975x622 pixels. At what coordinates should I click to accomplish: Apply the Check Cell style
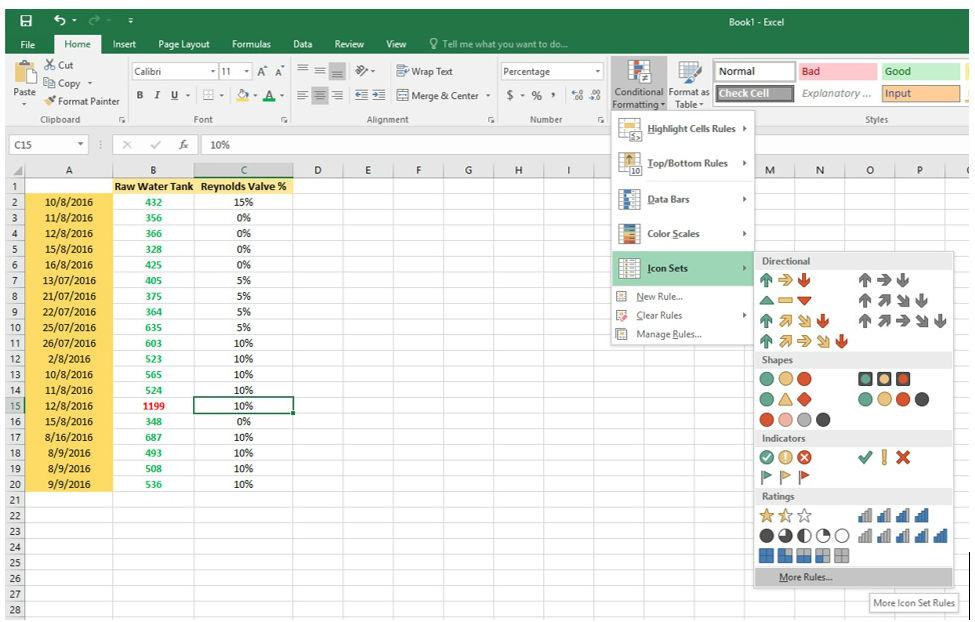pos(755,93)
